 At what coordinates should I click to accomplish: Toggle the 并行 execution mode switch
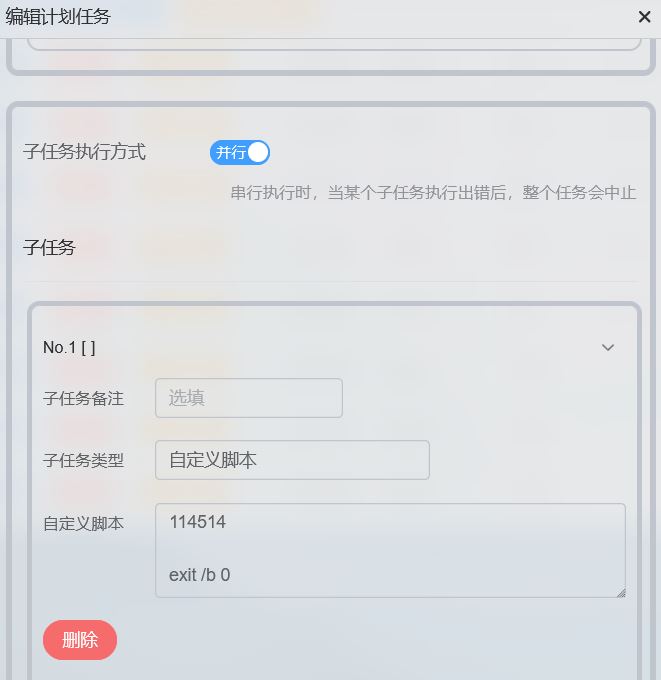point(240,153)
